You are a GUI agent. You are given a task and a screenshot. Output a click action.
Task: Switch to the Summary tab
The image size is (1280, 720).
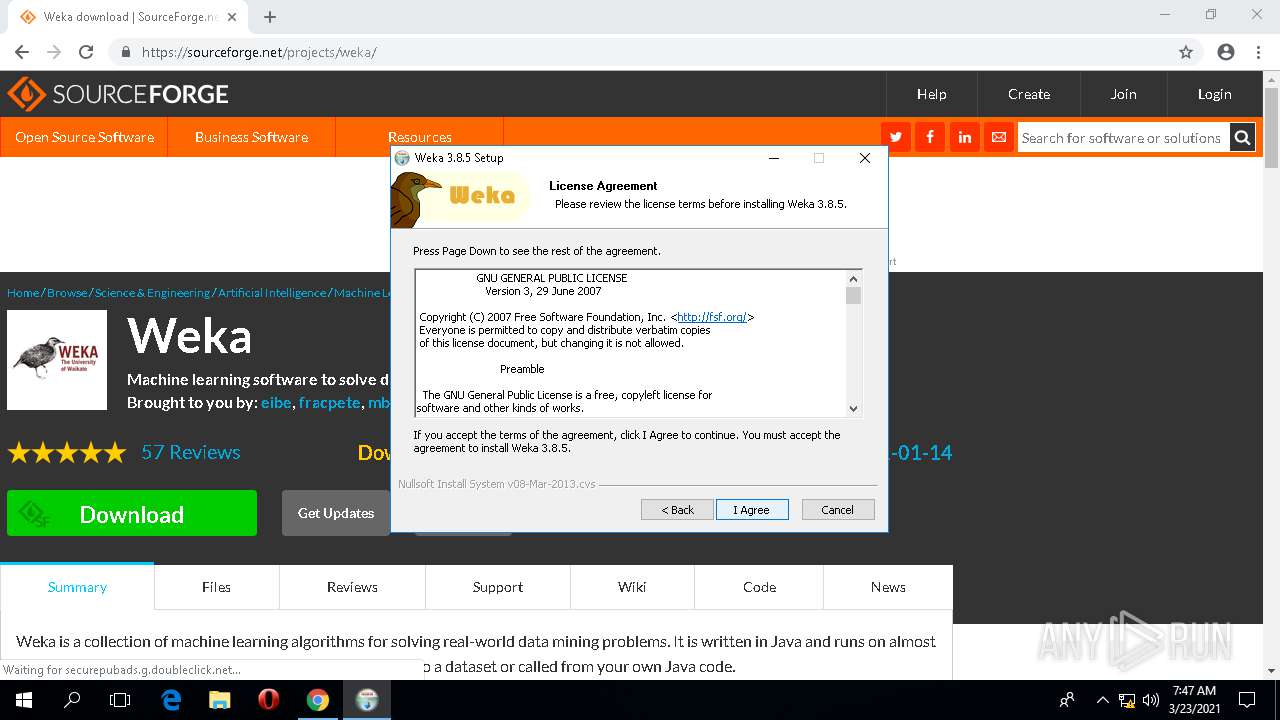coord(77,587)
